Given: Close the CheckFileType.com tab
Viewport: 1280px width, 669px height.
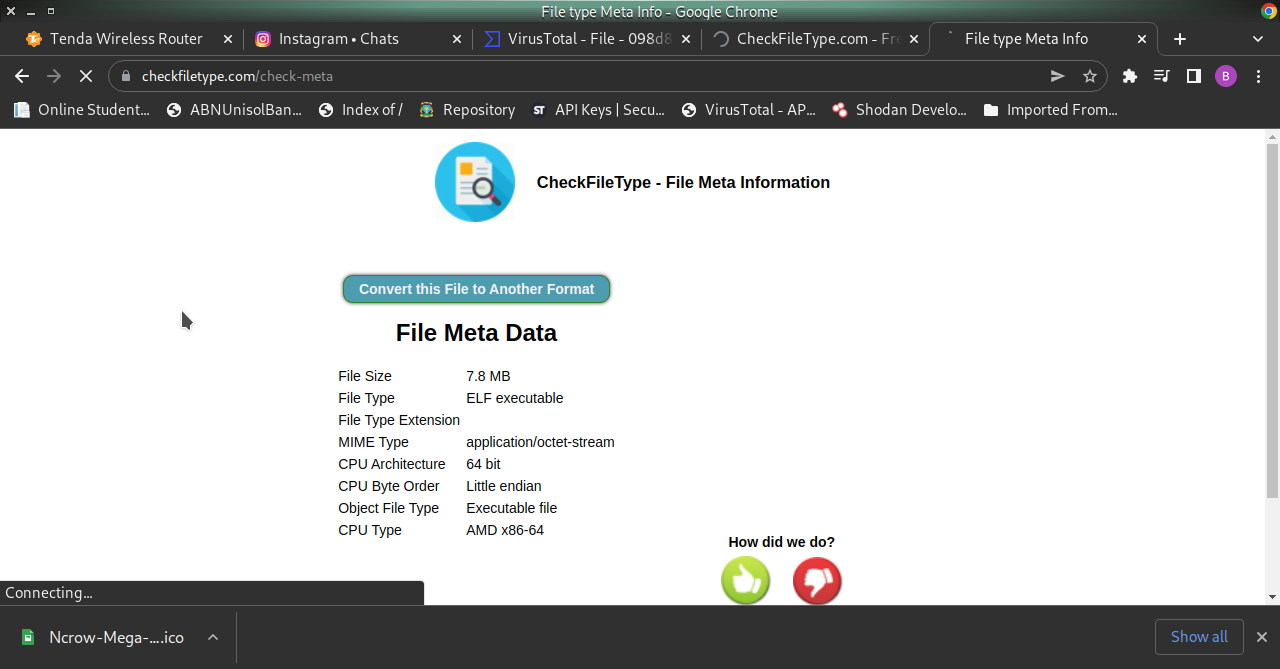Looking at the screenshot, I should [x=914, y=39].
